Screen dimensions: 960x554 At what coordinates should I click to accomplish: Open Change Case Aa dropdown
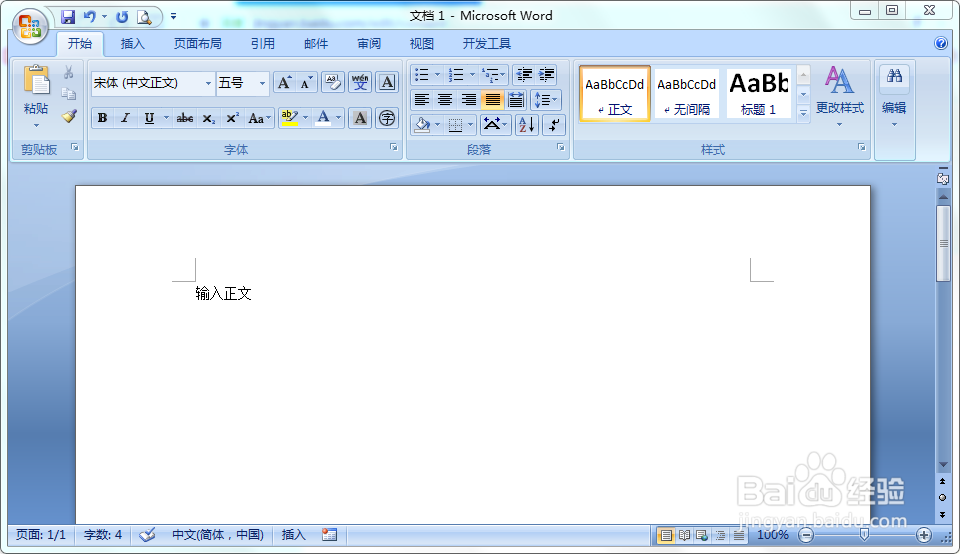coord(260,118)
